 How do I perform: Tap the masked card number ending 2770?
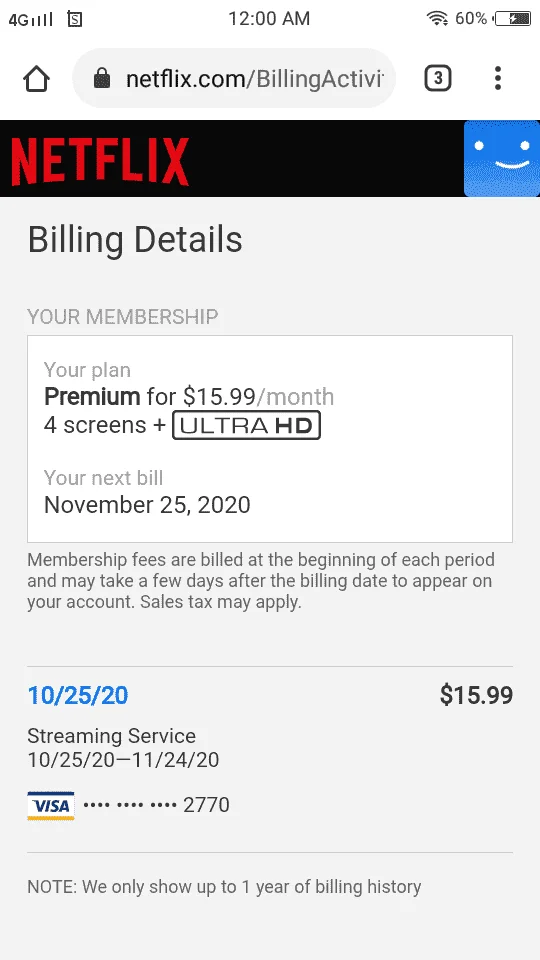156,804
